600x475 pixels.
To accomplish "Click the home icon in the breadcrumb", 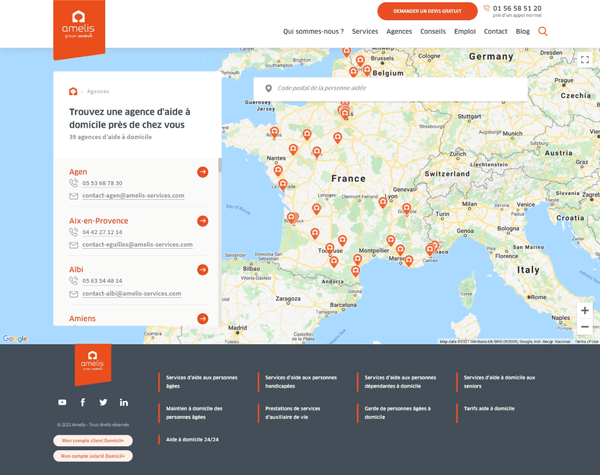I will pos(73,91).
